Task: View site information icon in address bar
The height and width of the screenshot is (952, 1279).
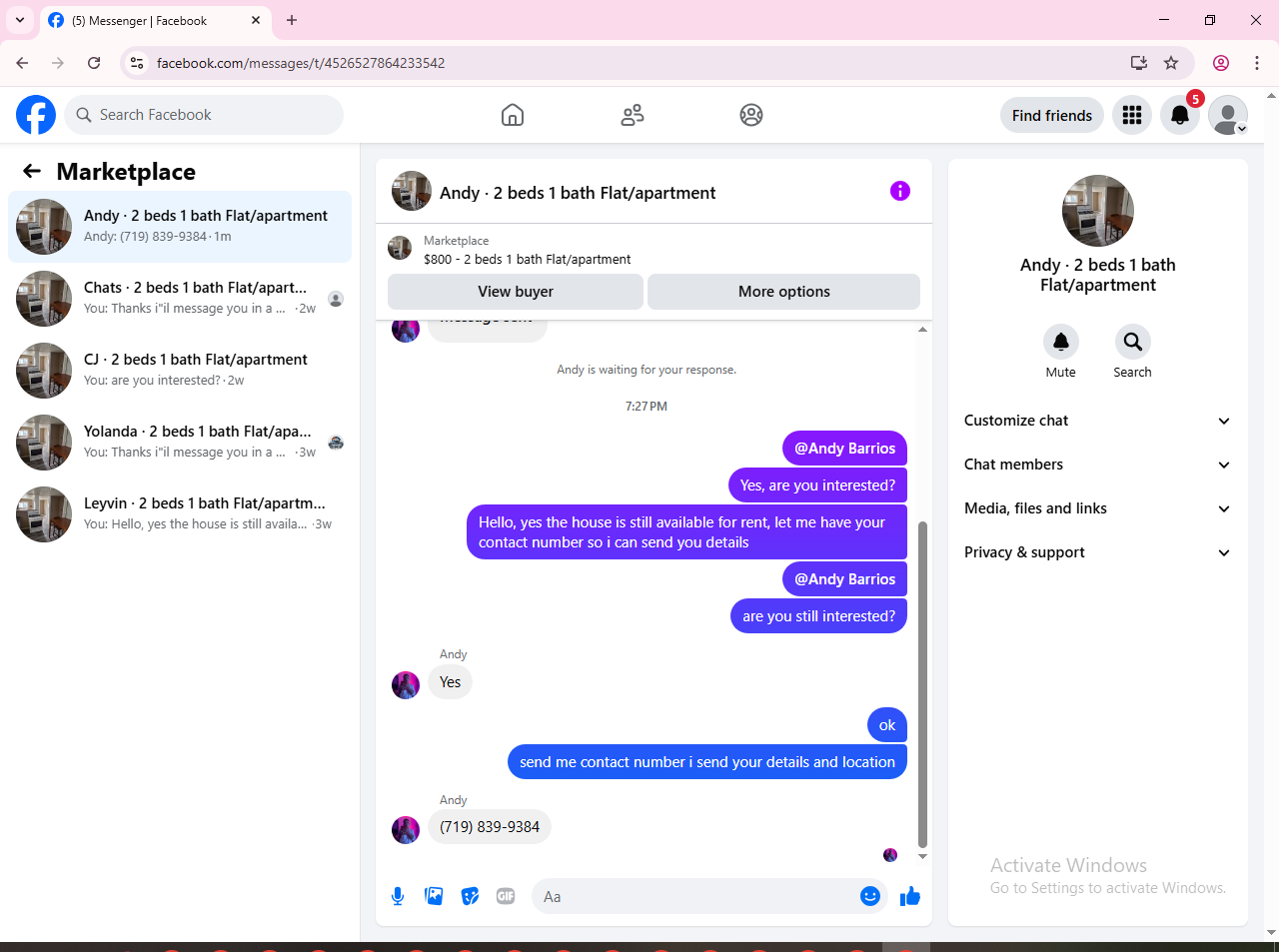Action: click(x=138, y=63)
